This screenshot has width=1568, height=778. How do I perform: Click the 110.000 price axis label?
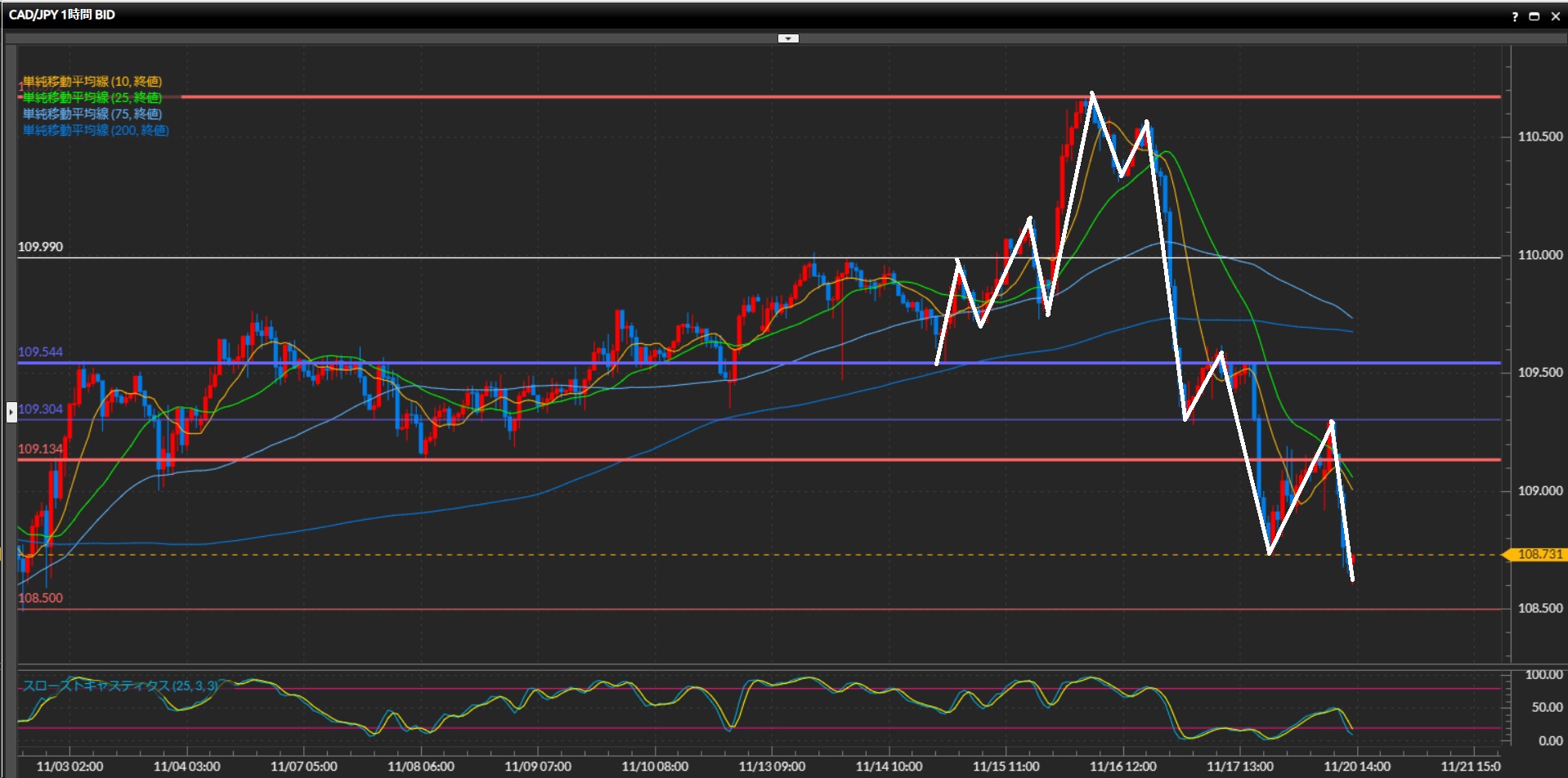tap(1540, 255)
